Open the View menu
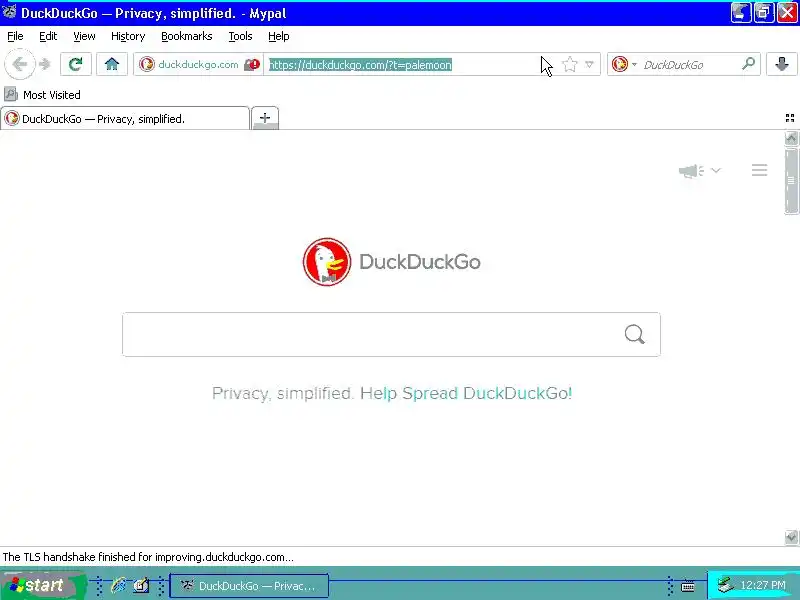This screenshot has width=800, height=600. (84, 36)
